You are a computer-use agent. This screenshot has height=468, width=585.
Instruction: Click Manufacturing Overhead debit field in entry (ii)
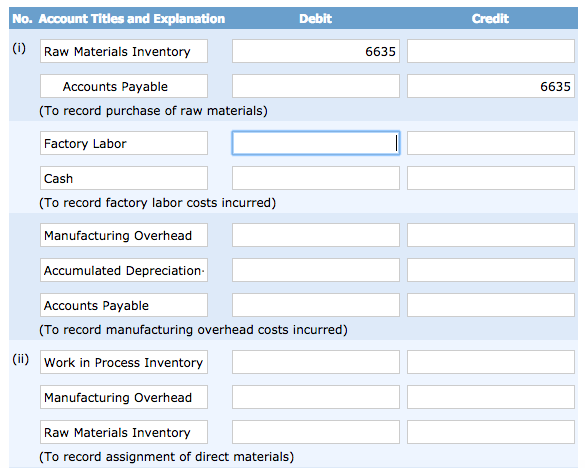click(316, 397)
